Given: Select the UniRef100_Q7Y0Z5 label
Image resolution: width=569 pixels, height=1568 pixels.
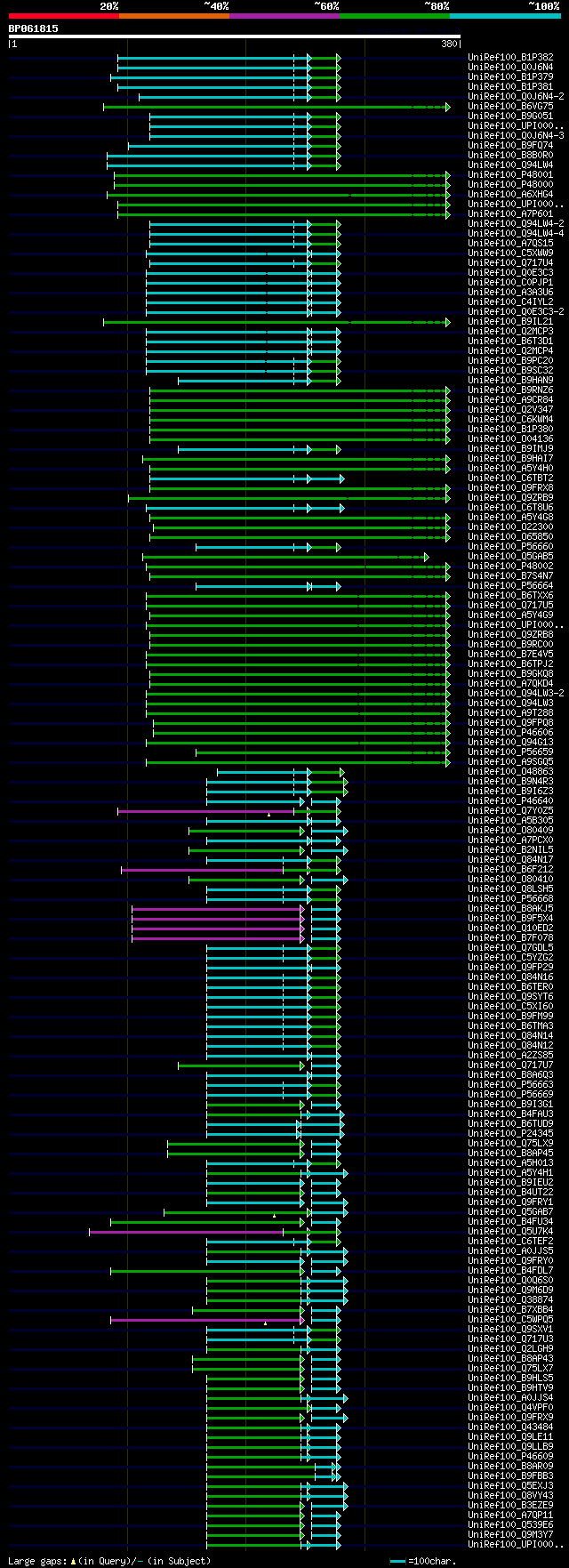Looking at the screenshot, I should coord(510,811).
